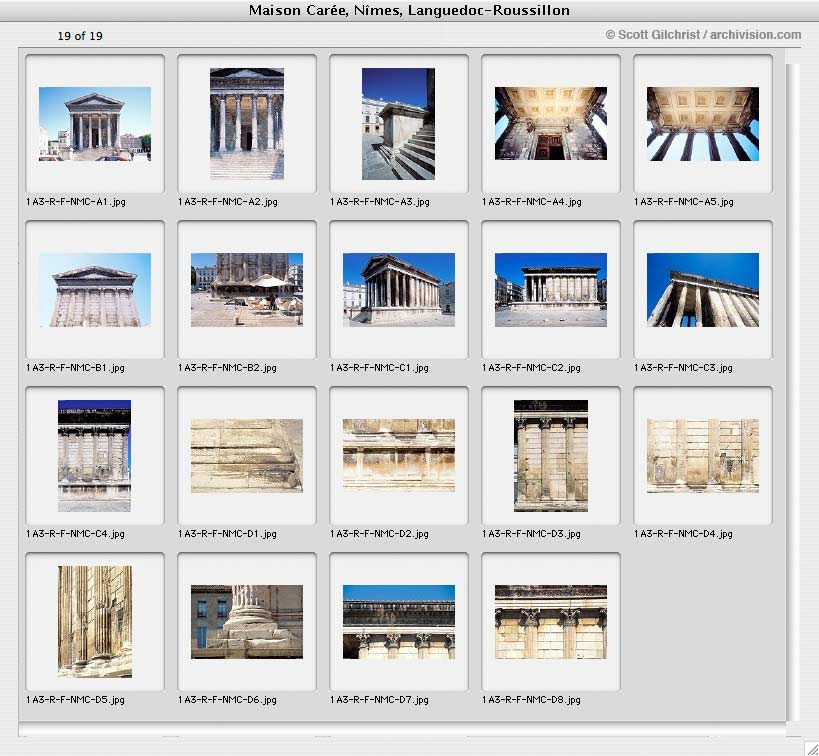Click the filename label 1A3-R-F-NMC-D4.jpg
This screenshot has height=756, width=819.
point(683,534)
